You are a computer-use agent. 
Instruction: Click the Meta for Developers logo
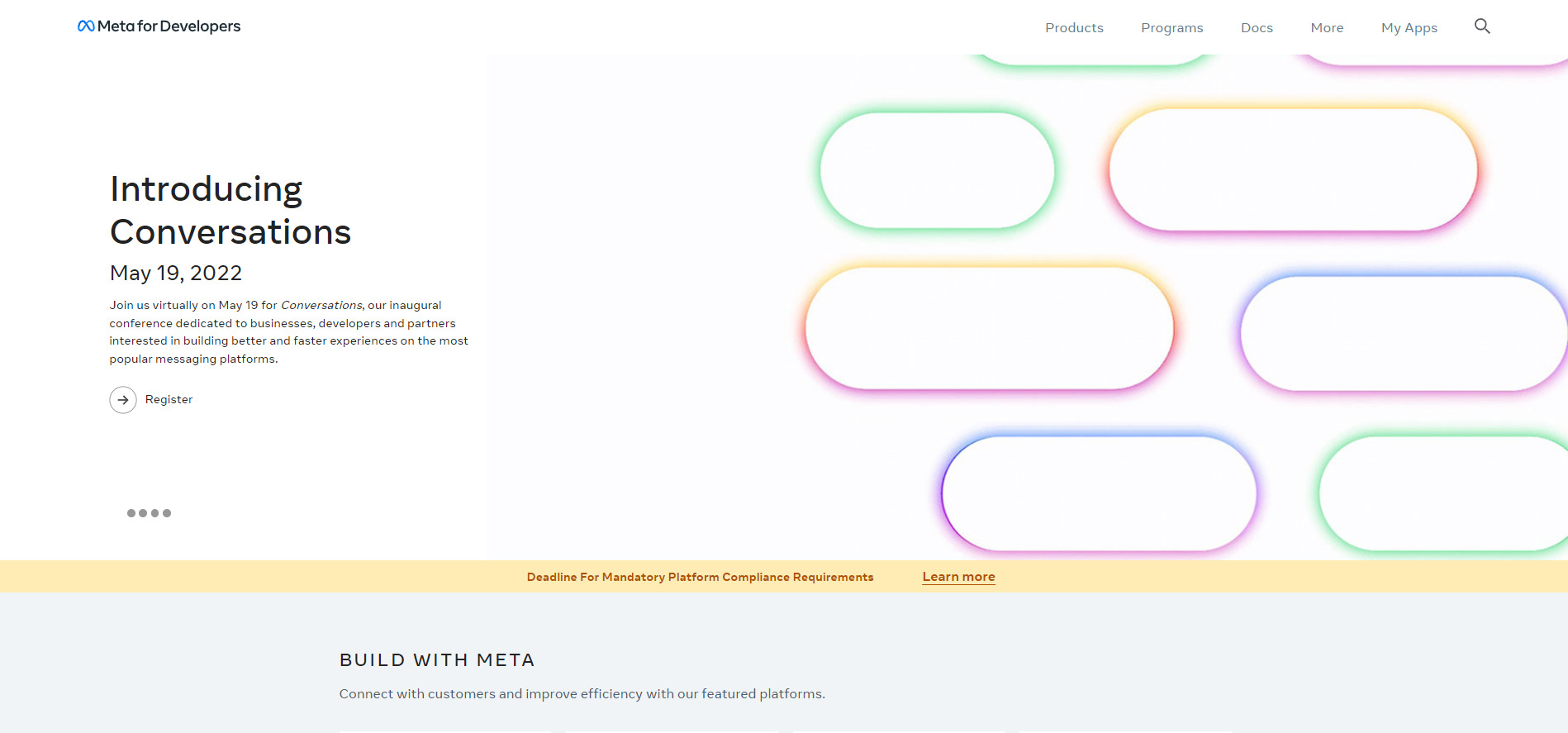(x=159, y=26)
